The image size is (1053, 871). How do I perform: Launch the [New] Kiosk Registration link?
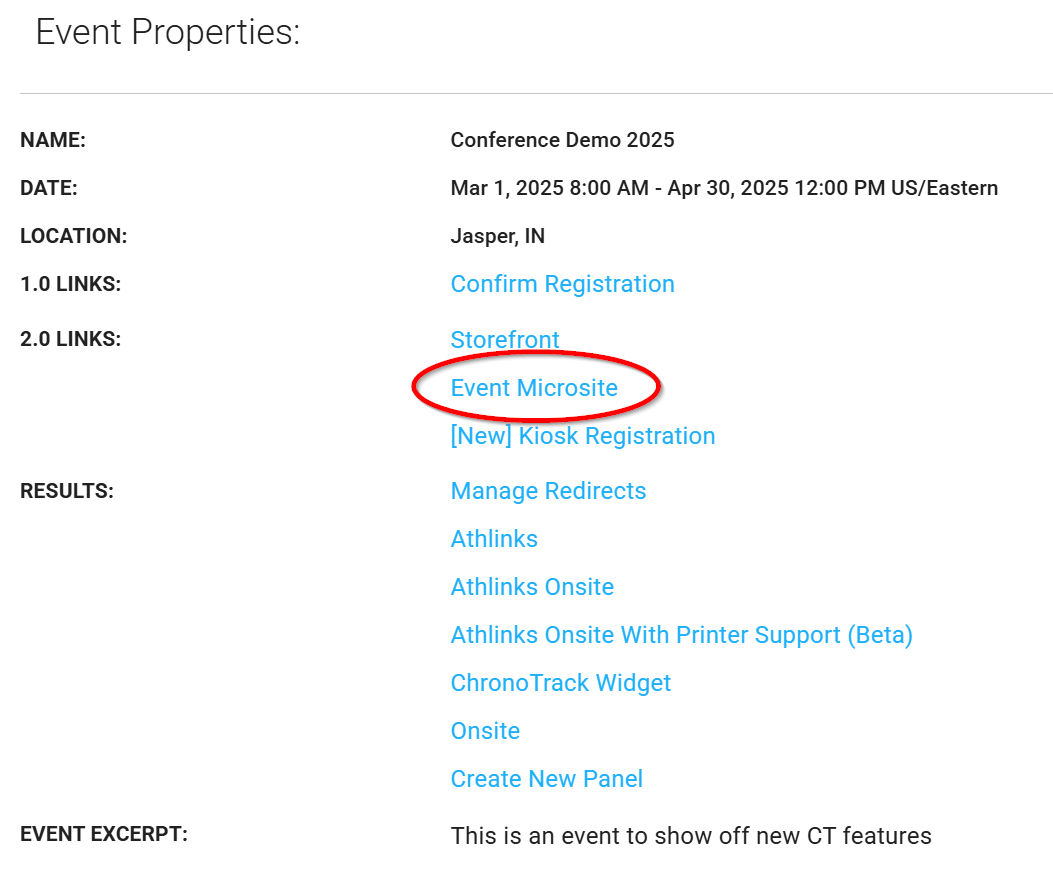click(x=583, y=436)
